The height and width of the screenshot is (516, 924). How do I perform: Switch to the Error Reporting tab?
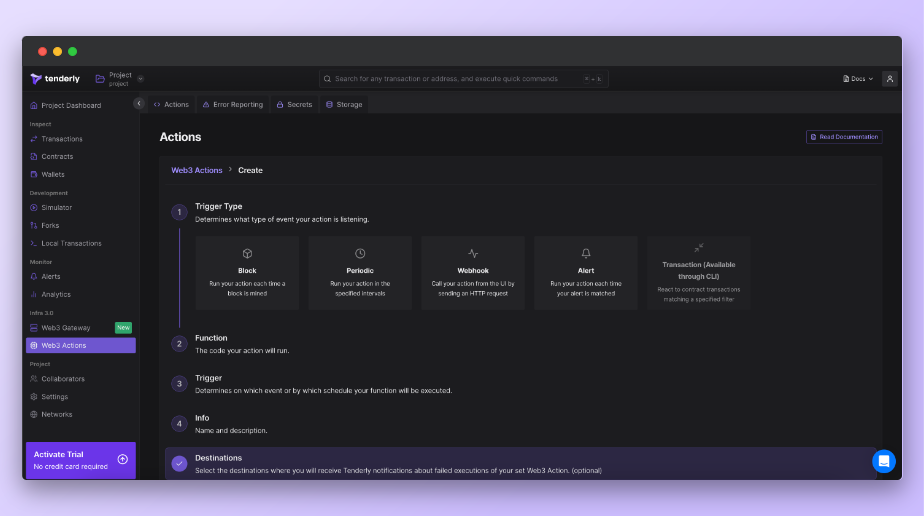pyautogui.click(x=233, y=104)
